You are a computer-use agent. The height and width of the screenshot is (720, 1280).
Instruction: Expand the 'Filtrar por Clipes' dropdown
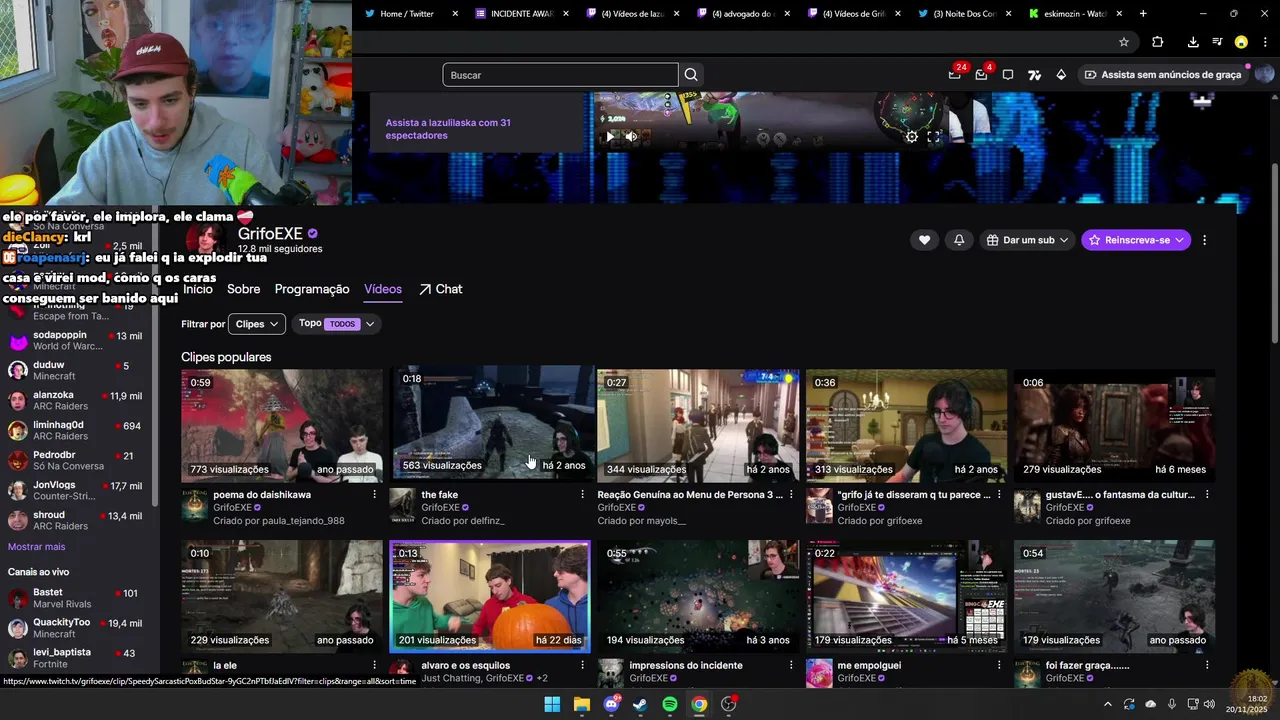point(257,324)
